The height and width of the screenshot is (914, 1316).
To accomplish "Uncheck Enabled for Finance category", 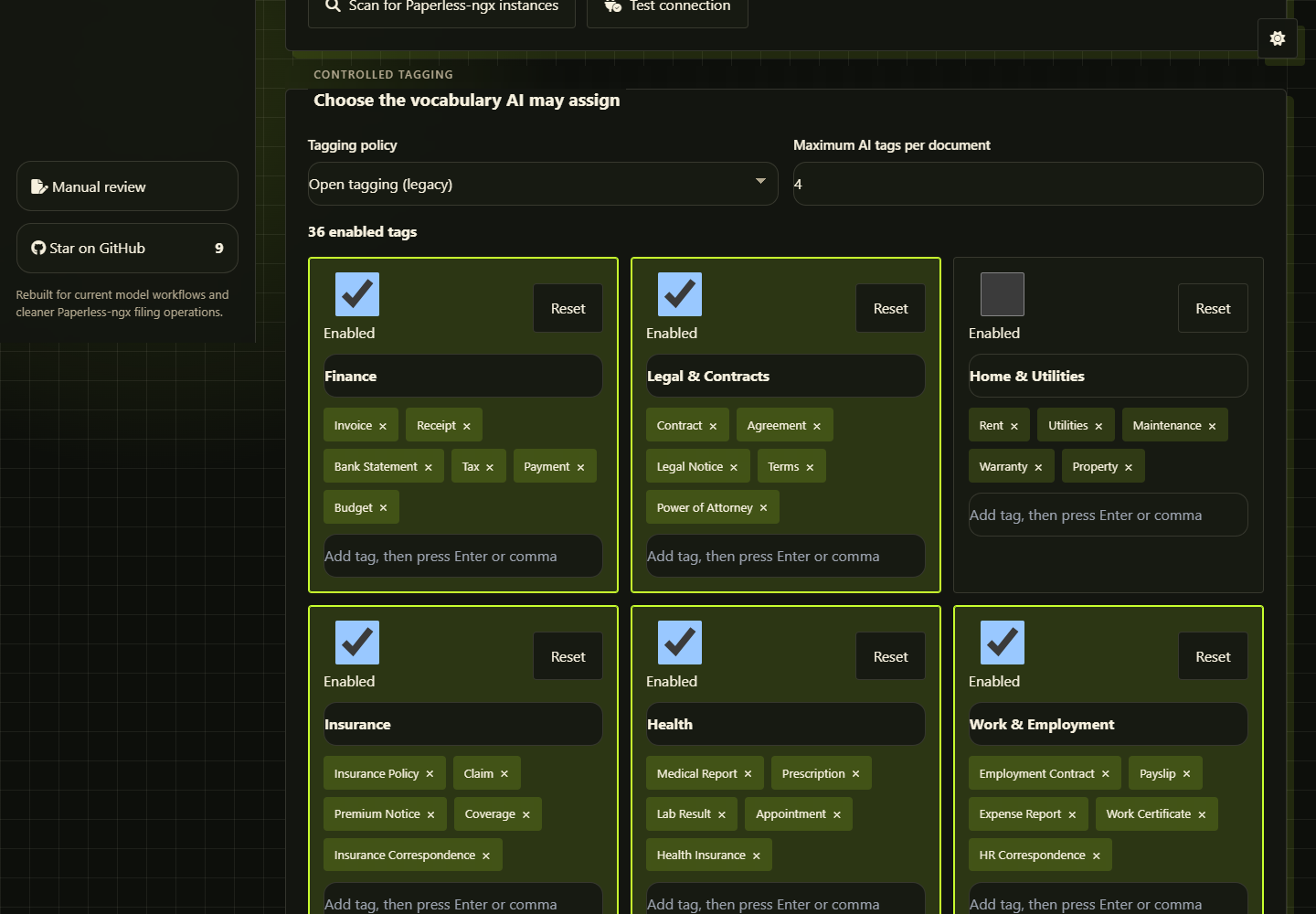I will [x=357, y=294].
